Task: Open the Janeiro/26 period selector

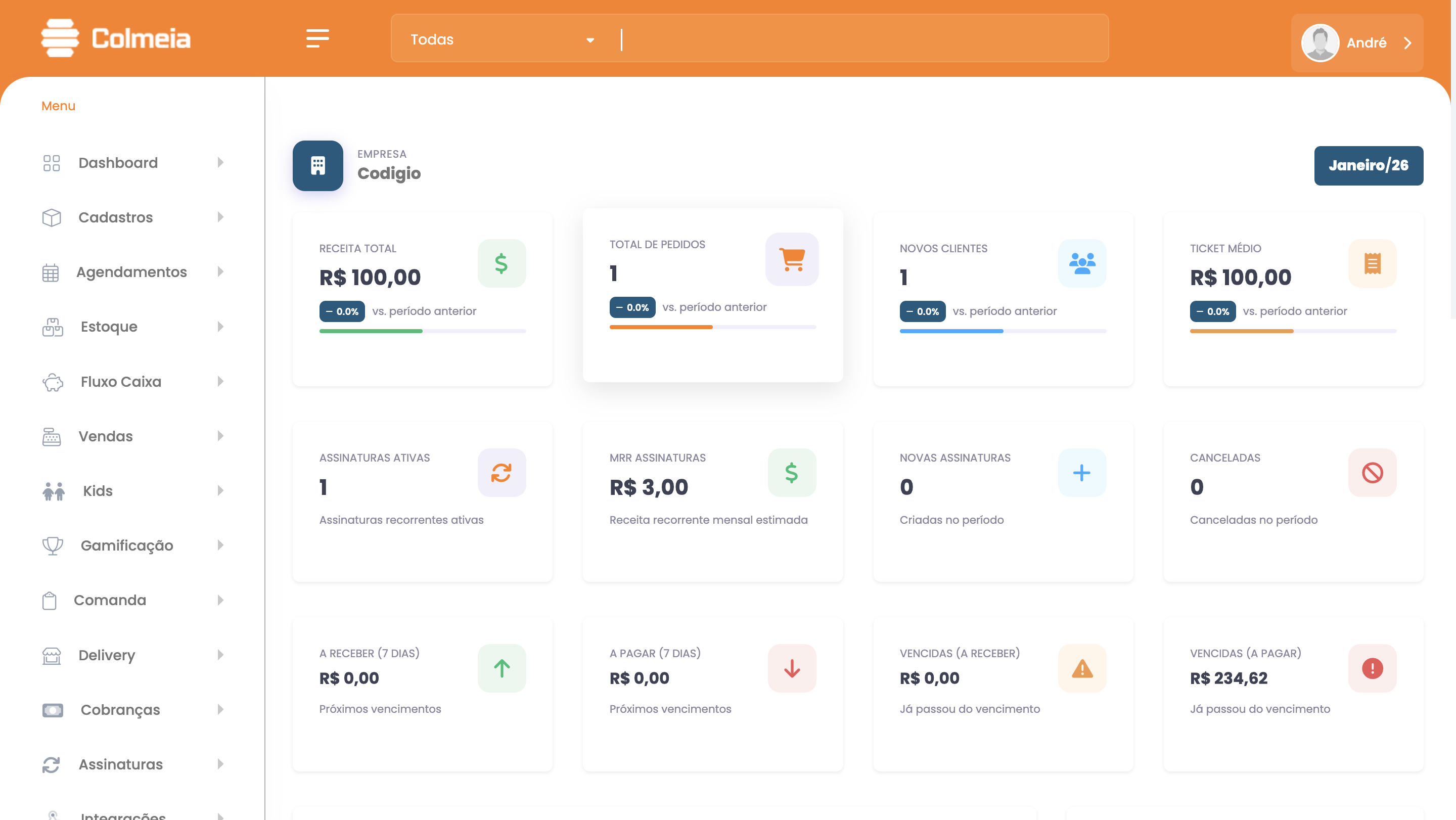Action: [1369, 165]
